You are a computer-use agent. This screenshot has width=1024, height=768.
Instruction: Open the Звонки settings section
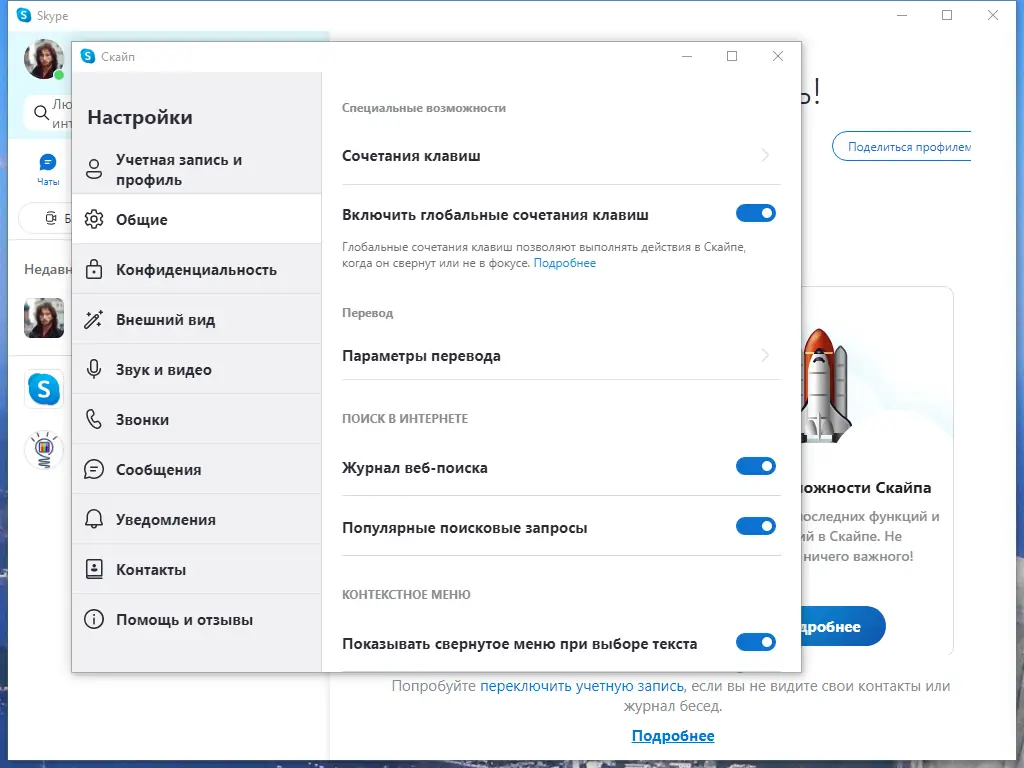point(197,419)
